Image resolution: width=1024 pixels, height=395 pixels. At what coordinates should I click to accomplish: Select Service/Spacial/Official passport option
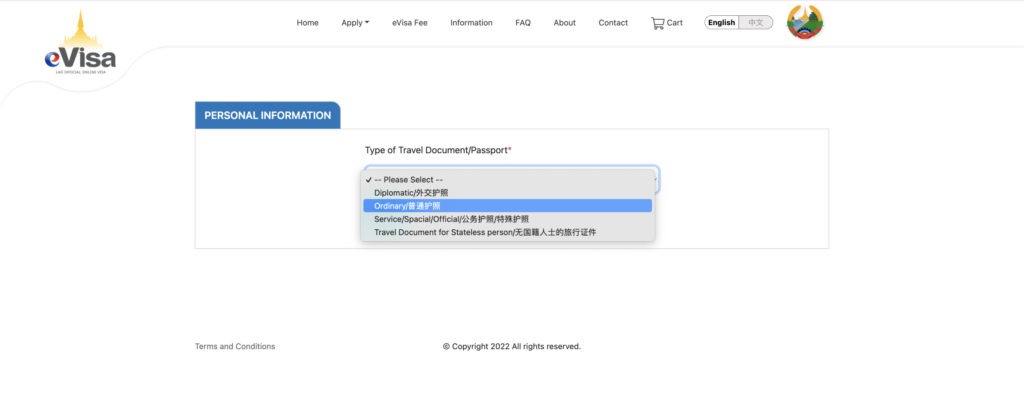(507, 219)
